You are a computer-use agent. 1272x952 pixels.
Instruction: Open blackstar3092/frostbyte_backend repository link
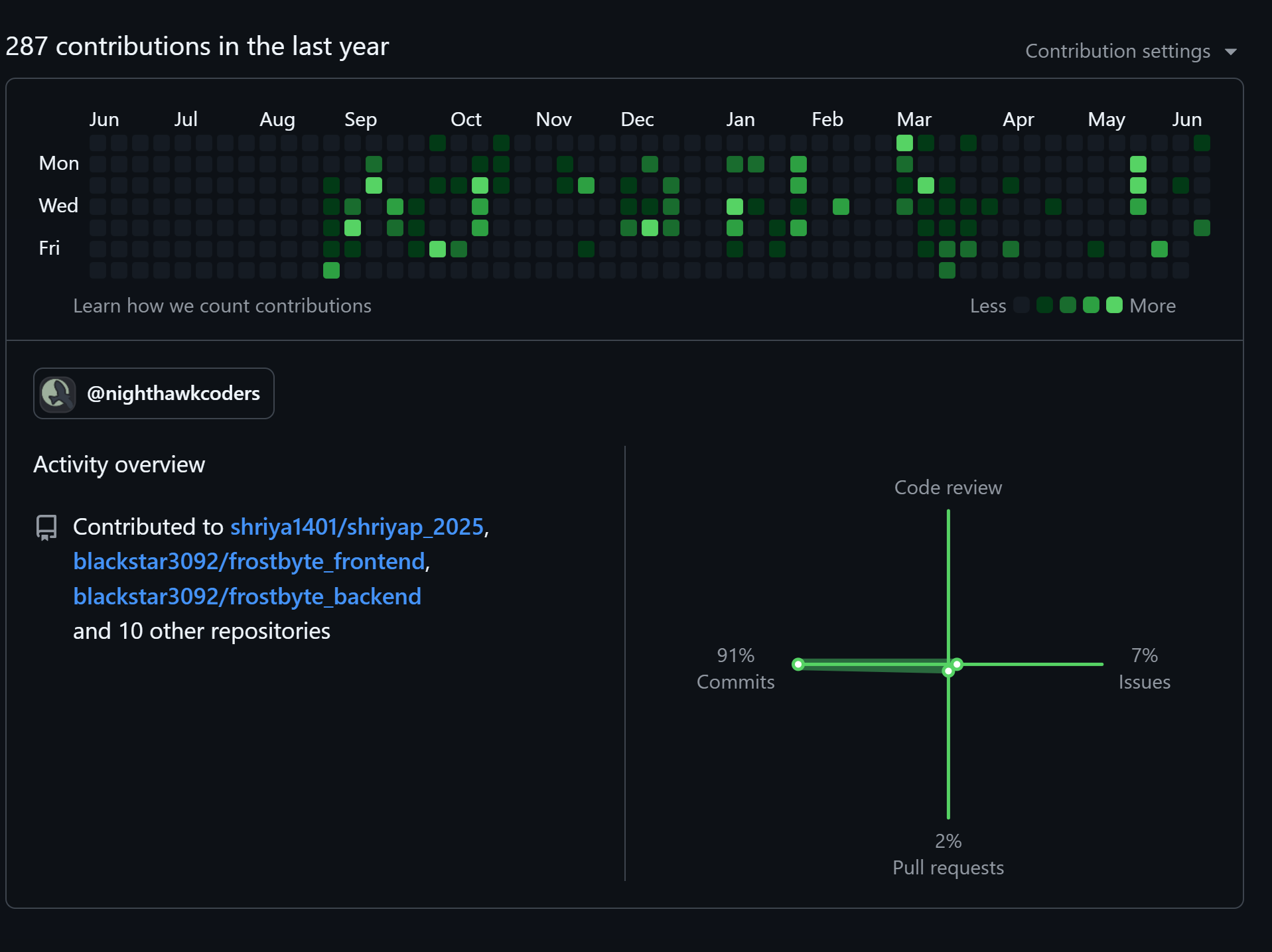point(247,596)
